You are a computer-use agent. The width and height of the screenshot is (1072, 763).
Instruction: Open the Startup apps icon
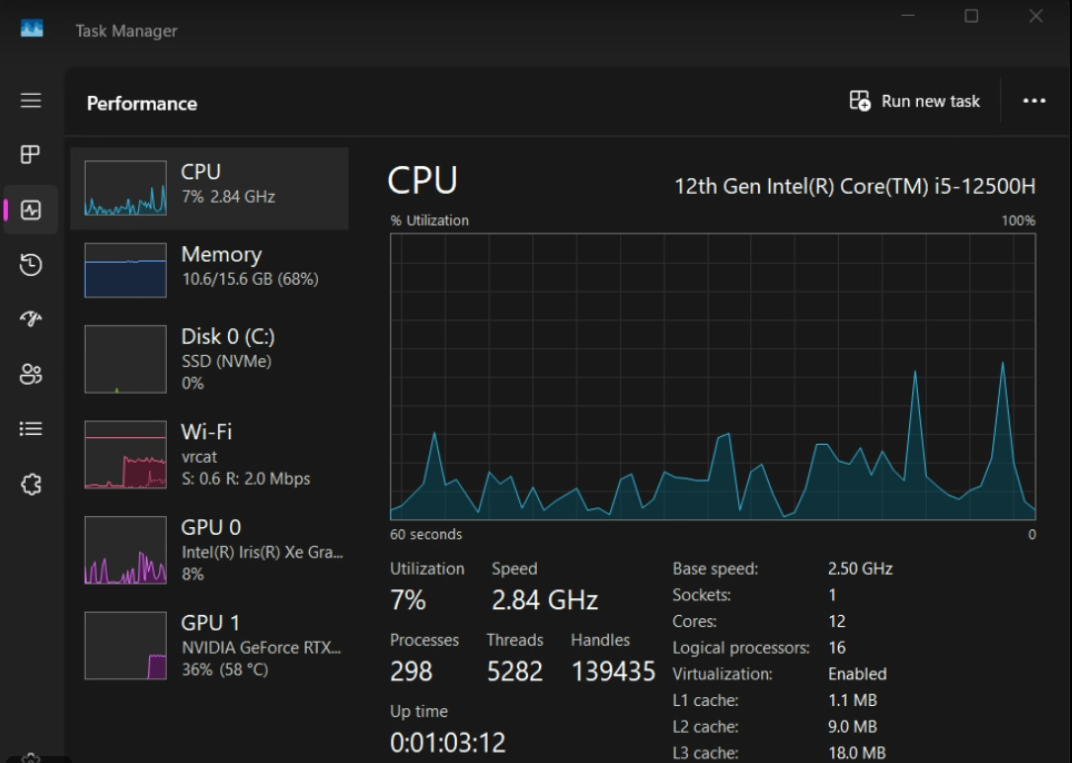31,319
